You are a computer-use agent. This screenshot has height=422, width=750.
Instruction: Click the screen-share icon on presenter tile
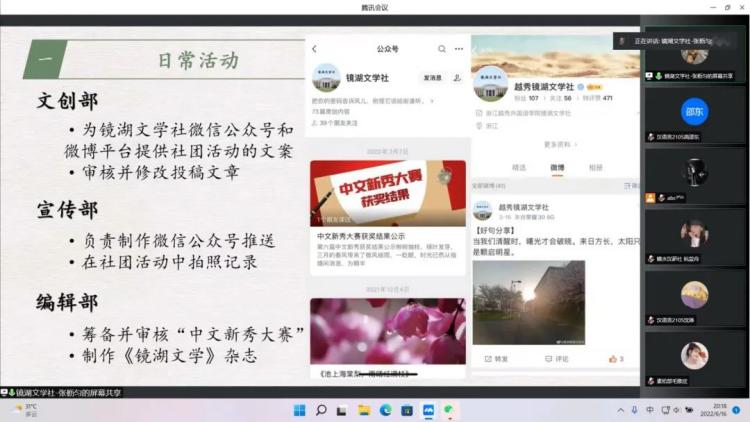click(x=649, y=76)
